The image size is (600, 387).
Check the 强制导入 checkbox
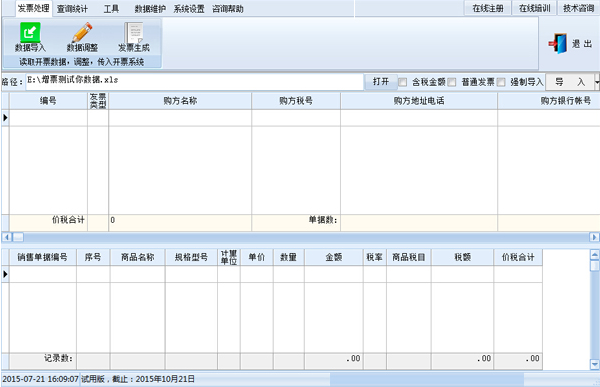click(x=501, y=82)
